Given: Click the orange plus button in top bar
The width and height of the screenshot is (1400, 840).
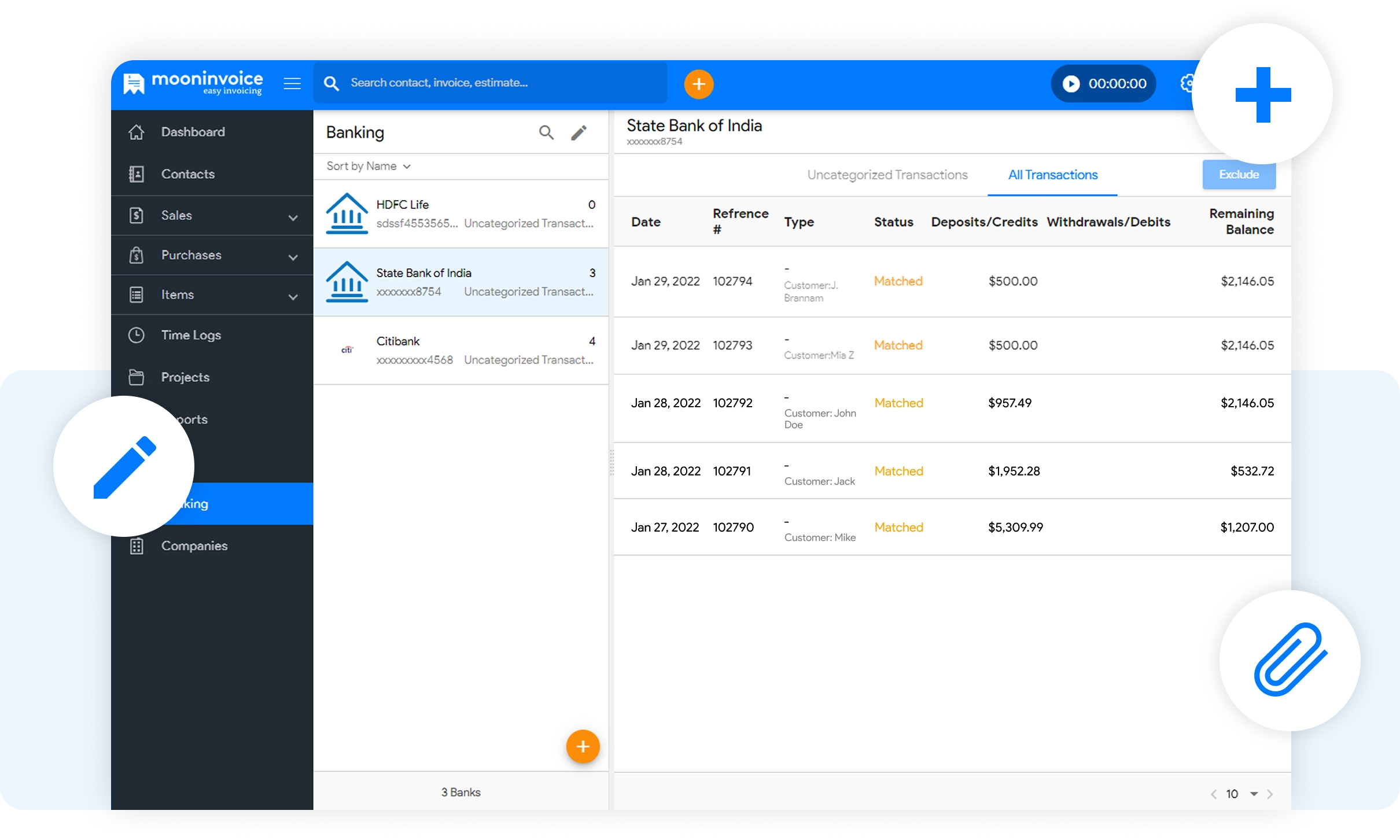Looking at the screenshot, I should 698,84.
